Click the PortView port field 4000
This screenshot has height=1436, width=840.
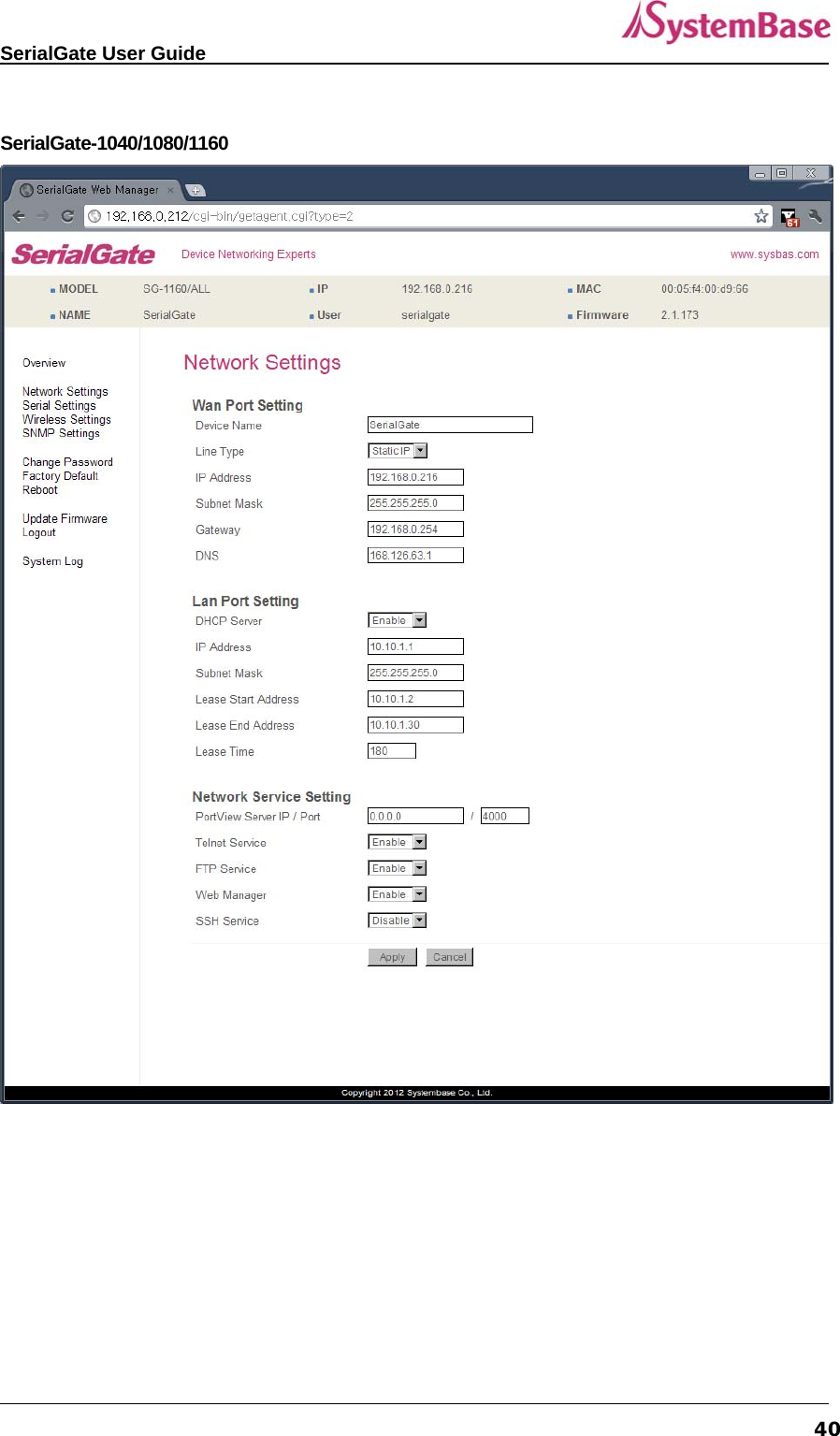coord(505,816)
